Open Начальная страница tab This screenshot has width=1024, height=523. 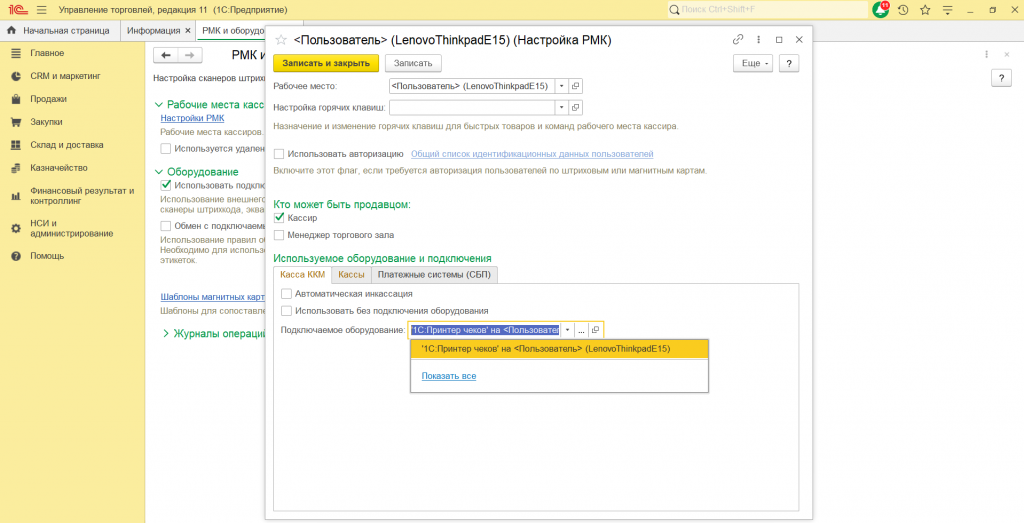tap(61, 31)
